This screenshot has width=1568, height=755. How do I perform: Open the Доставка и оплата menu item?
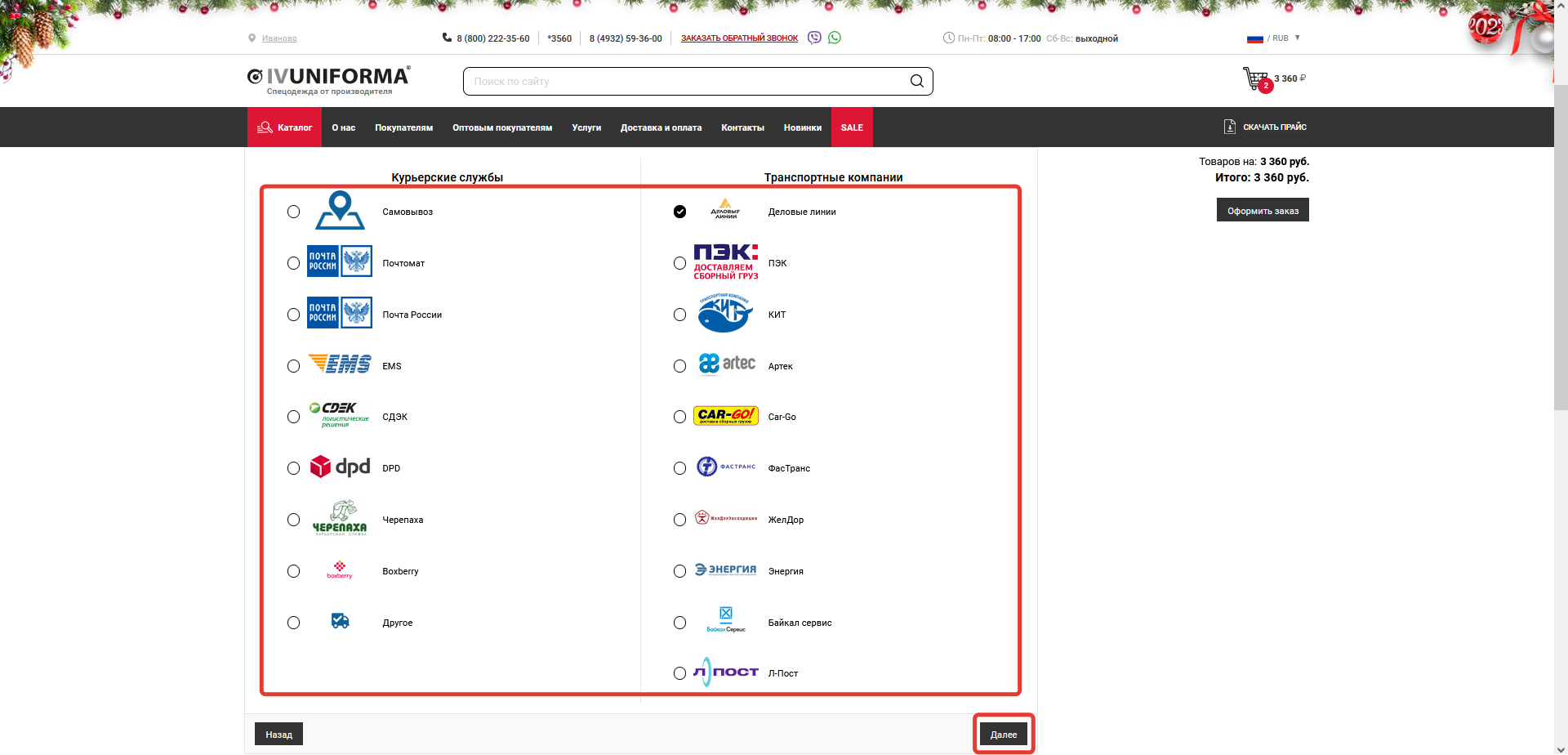click(661, 127)
